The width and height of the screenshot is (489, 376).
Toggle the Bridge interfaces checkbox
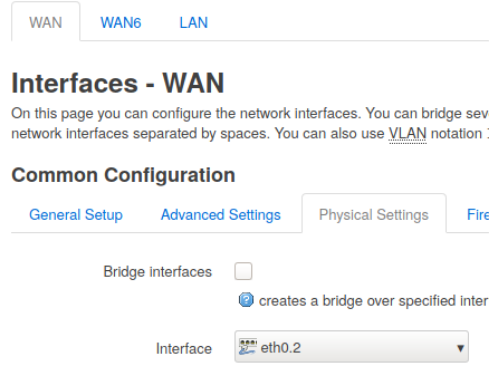coord(243,271)
